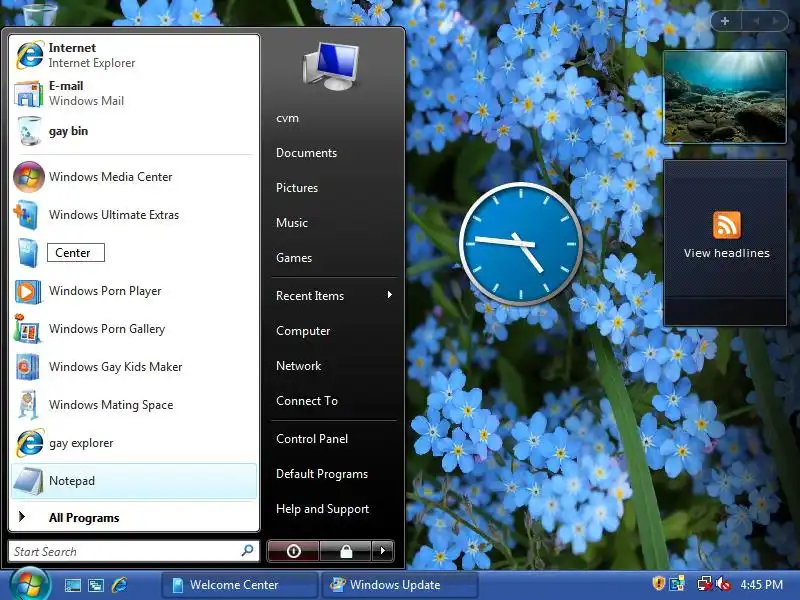This screenshot has width=800, height=600.
Task: Switch to Windows Update taskbar button
Action: 400,585
